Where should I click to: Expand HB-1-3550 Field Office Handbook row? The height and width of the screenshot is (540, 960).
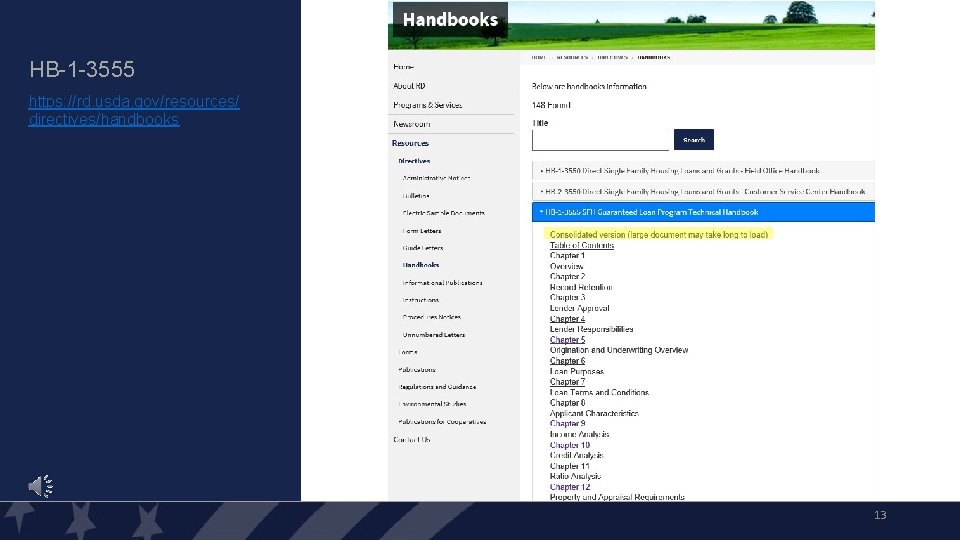pyautogui.click(x=703, y=171)
